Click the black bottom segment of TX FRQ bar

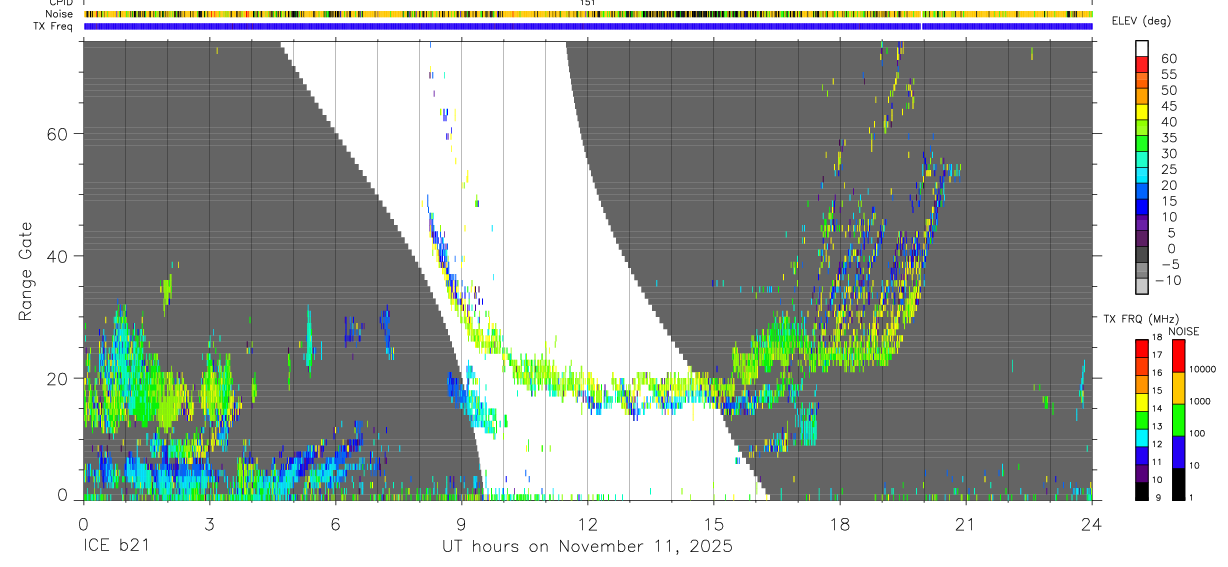(1142, 491)
